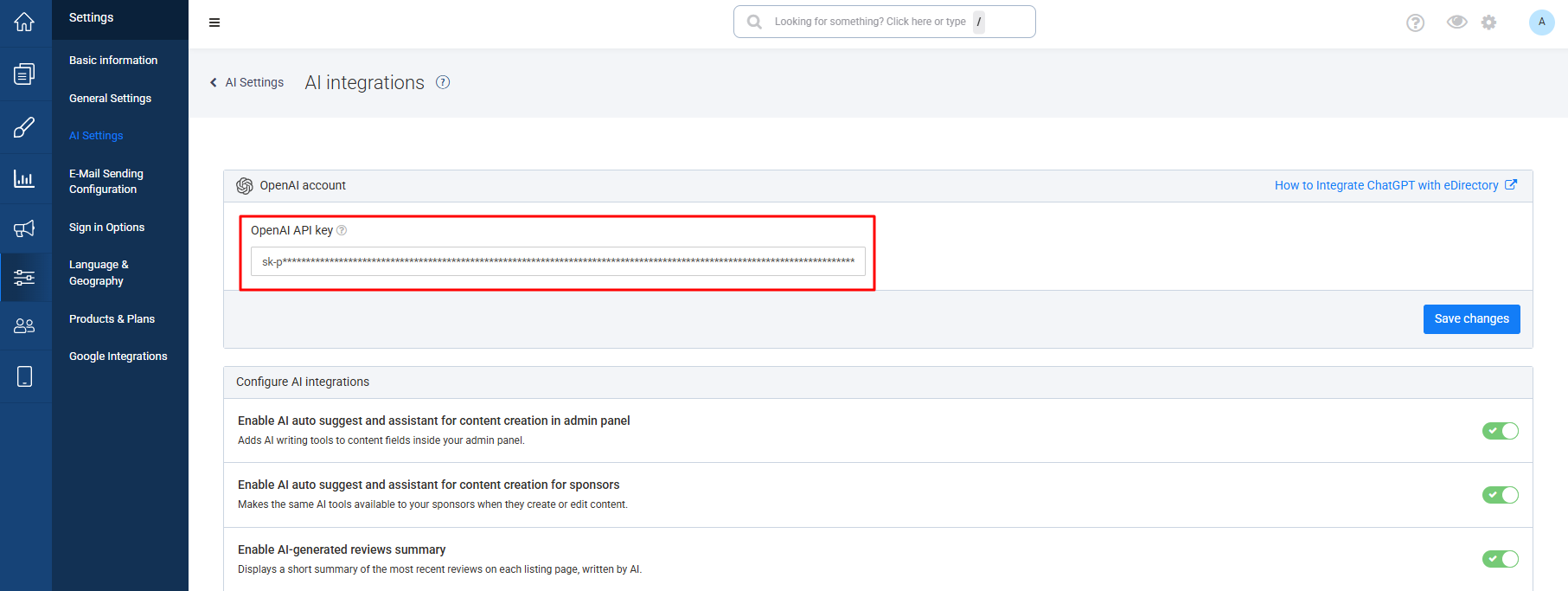Click 'Makes the same AI tools' description
This screenshot has width=1568, height=591.
click(432, 504)
